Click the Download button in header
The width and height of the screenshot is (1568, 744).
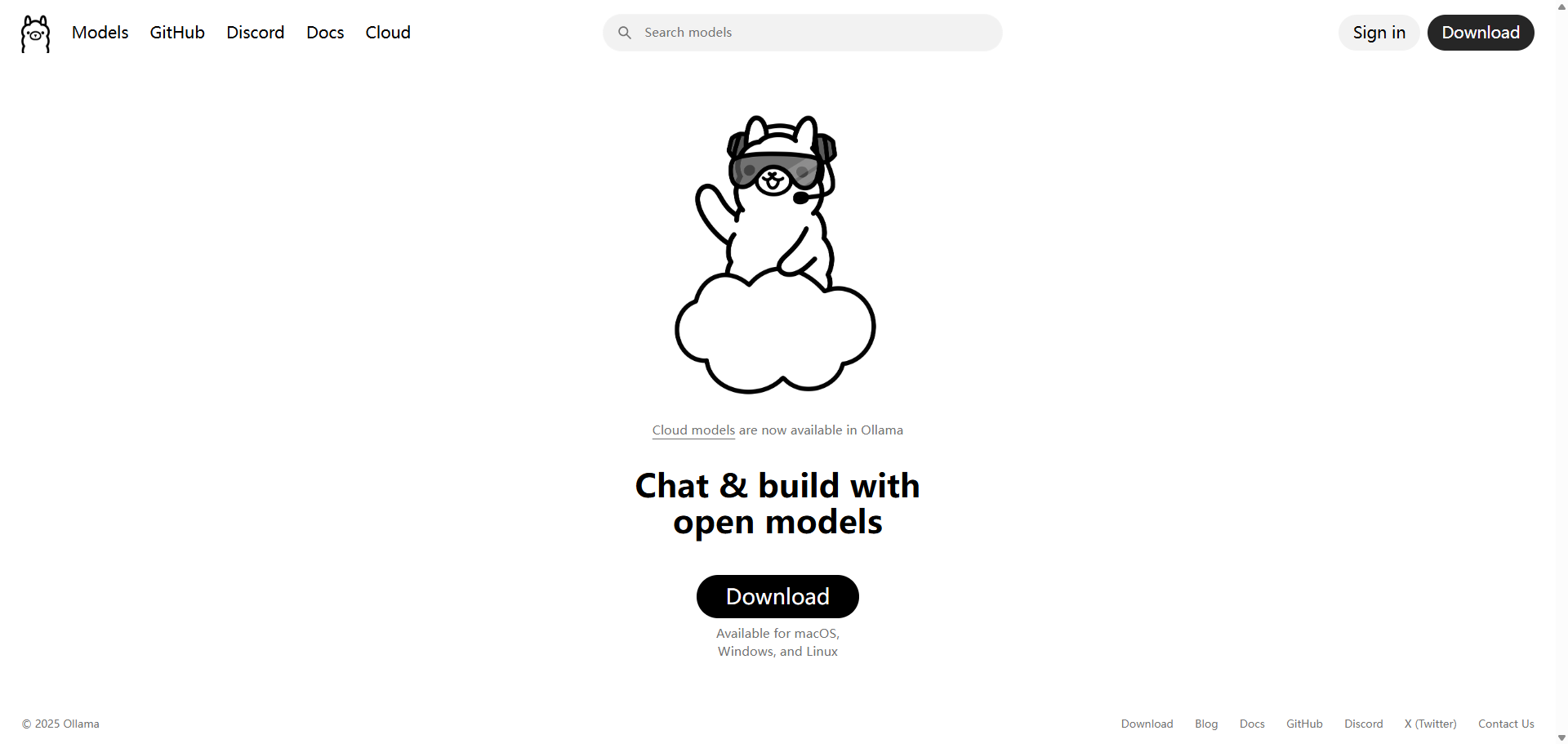(x=1481, y=33)
